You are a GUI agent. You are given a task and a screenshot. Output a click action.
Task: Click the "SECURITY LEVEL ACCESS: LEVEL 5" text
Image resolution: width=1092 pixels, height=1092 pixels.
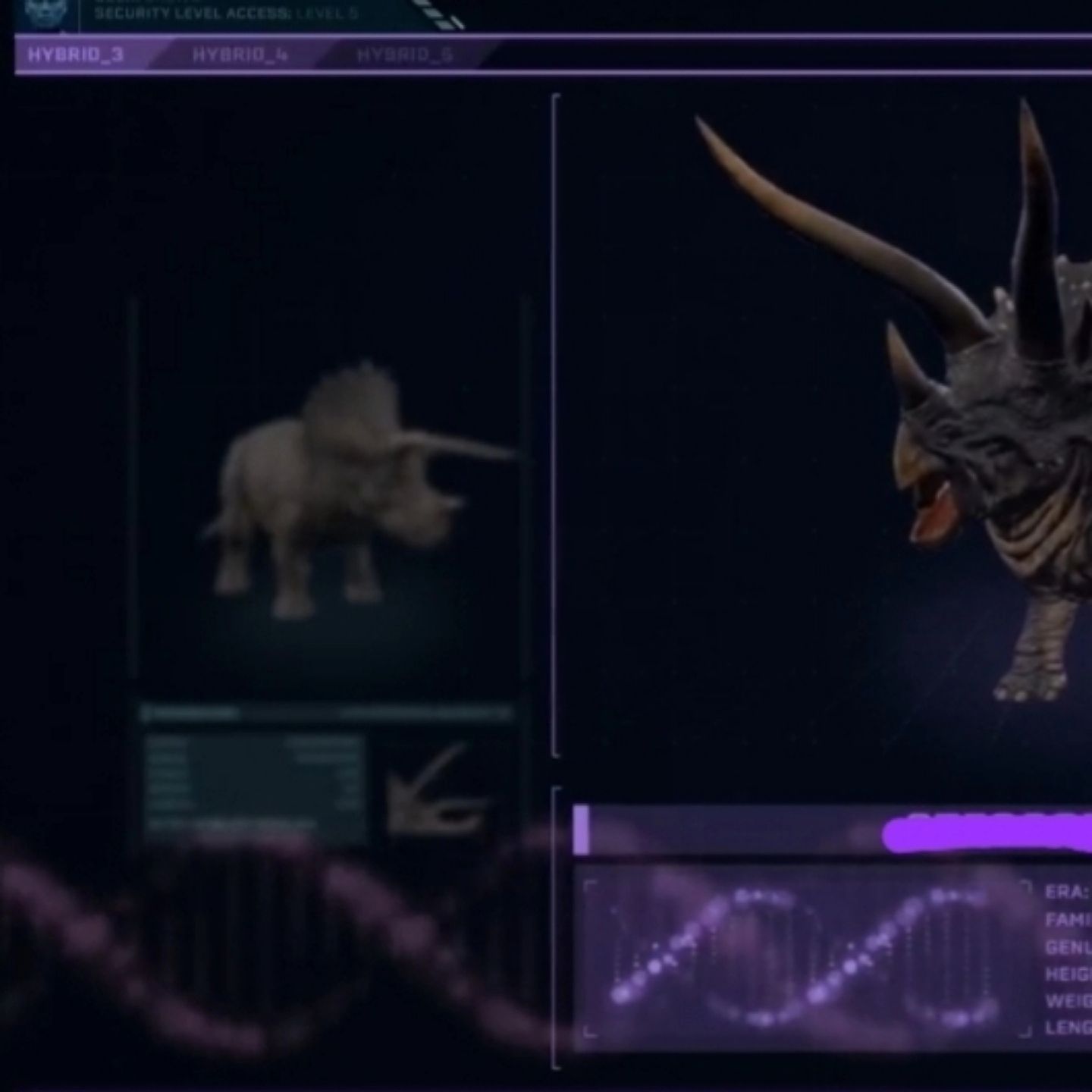click(x=226, y=13)
